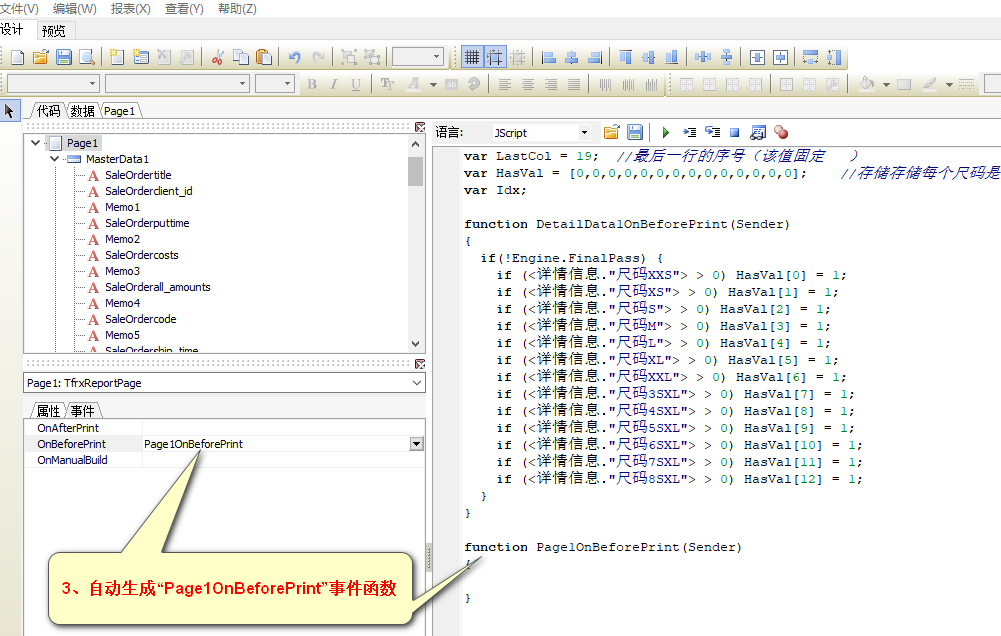The width and height of the screenshot is (1001, 636).
Task: Justify text in format toolbar
Action: point(573,84)
